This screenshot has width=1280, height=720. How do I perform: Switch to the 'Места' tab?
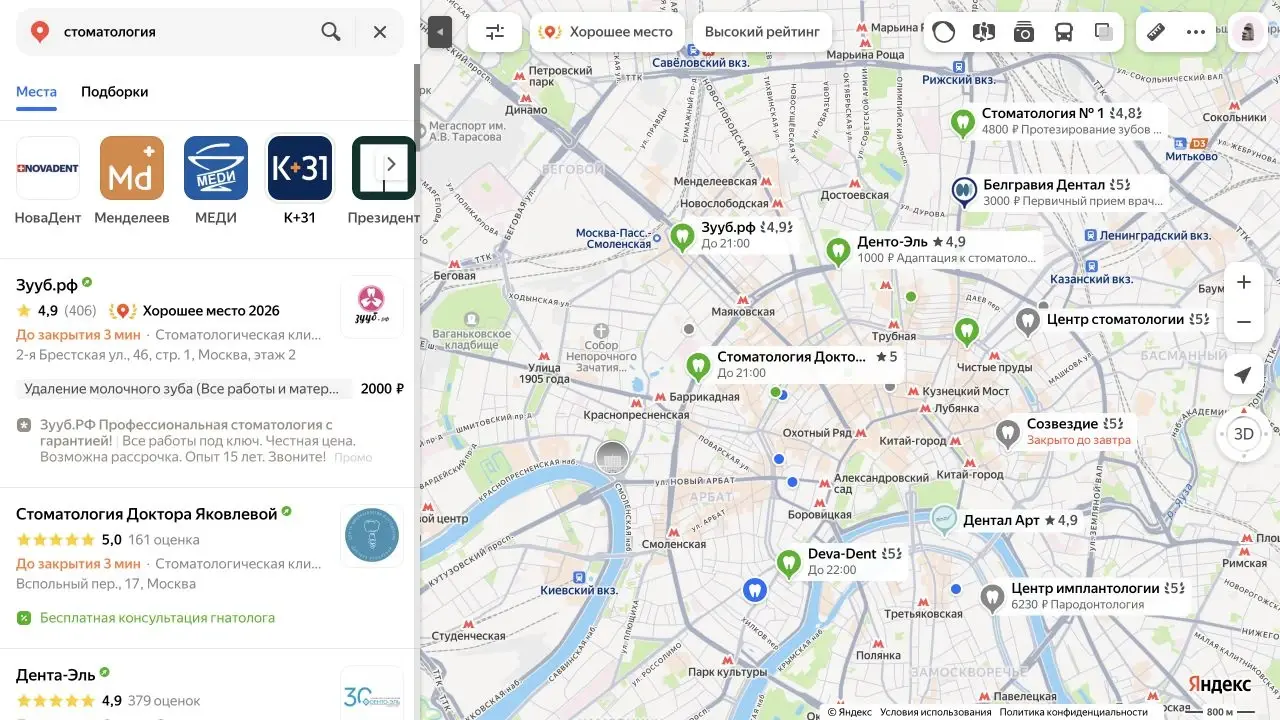click(36, 92)
